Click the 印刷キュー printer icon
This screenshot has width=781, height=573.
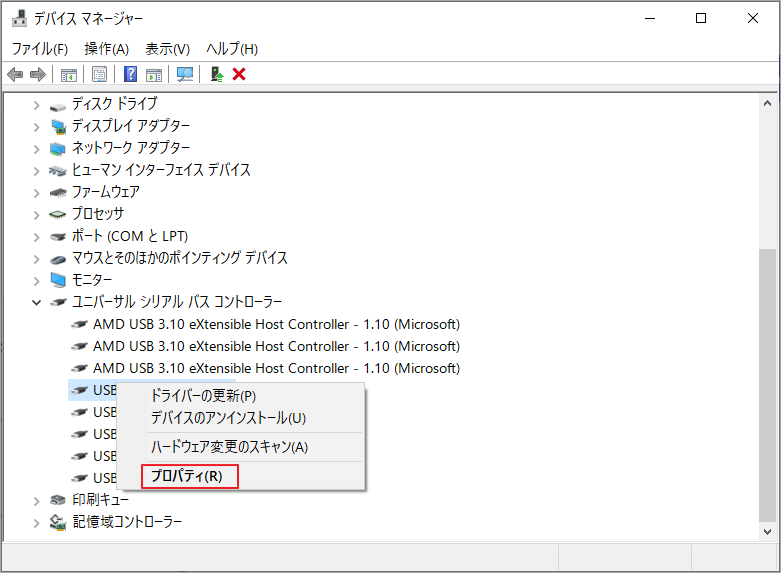tap(58, 499)
